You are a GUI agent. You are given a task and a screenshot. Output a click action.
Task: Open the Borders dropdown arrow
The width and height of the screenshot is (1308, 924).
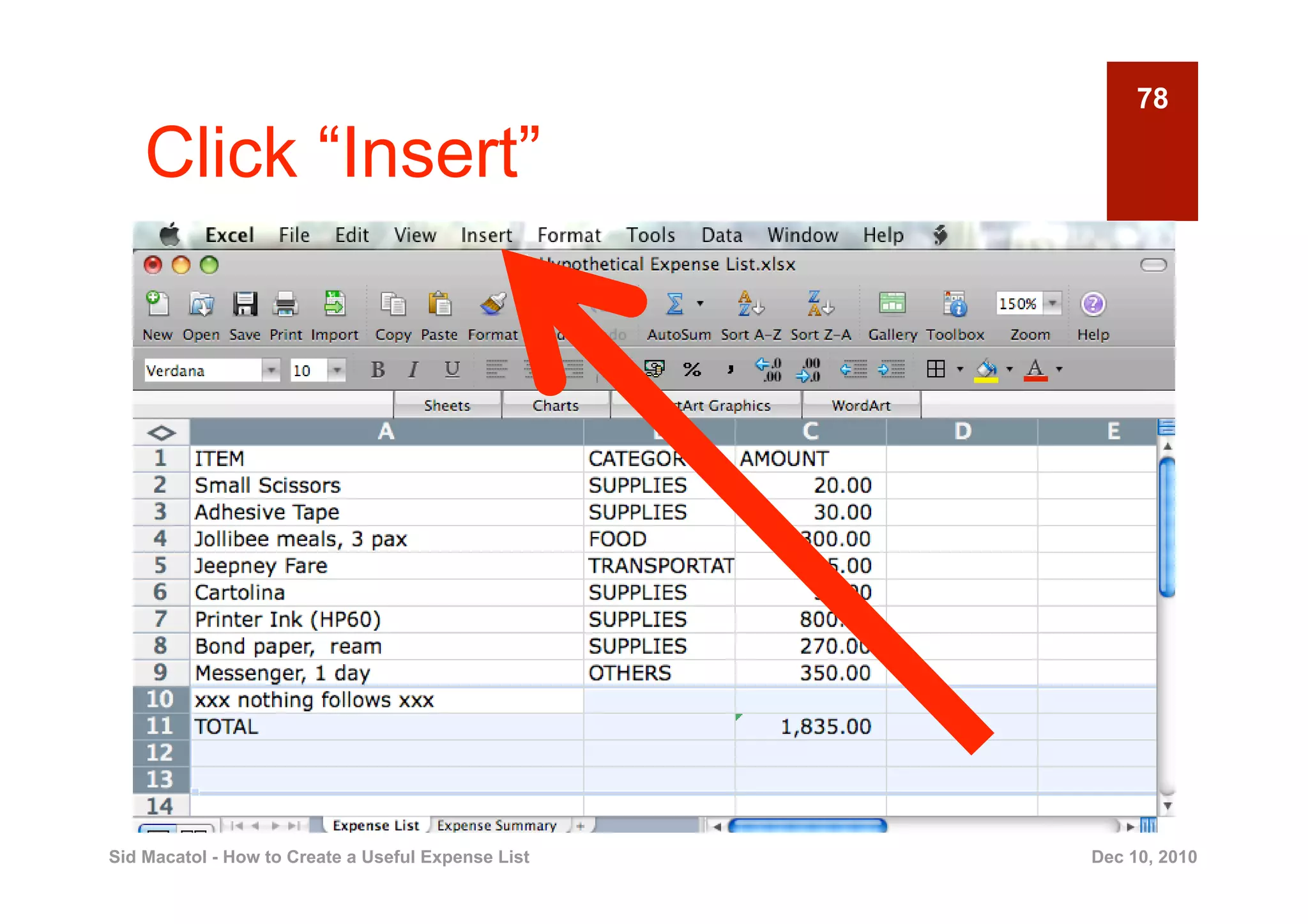(x=959, y=369)
